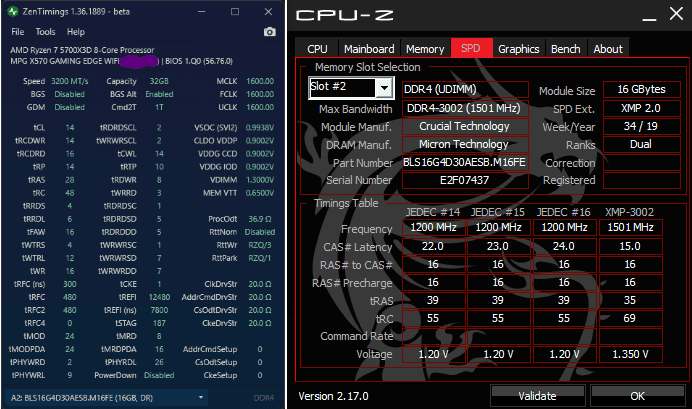Click the Ranks Dual field

tap(642, 144)
